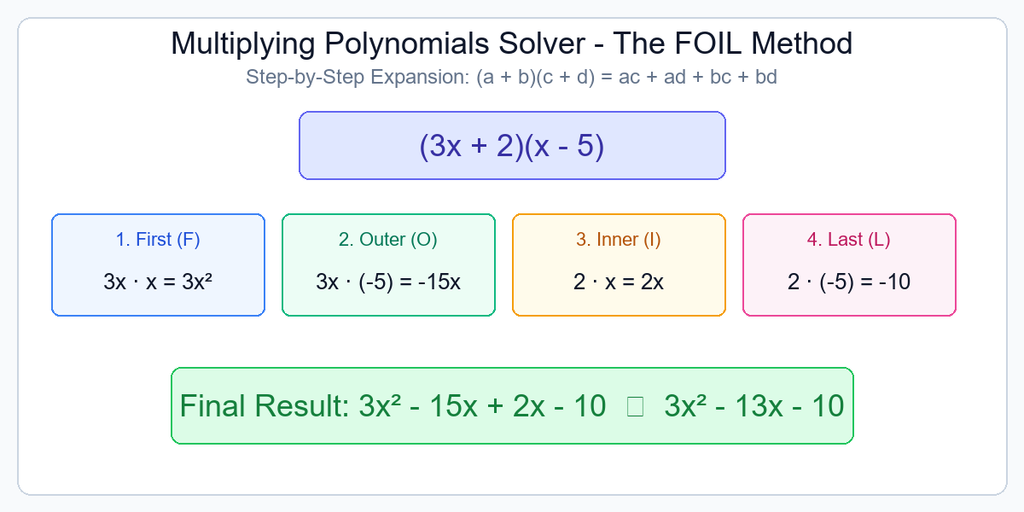This screenshot has width=1024, height=512.
Task: Select the simplified 3x² - 13x - 10 answer
Action: pos(754,406)
